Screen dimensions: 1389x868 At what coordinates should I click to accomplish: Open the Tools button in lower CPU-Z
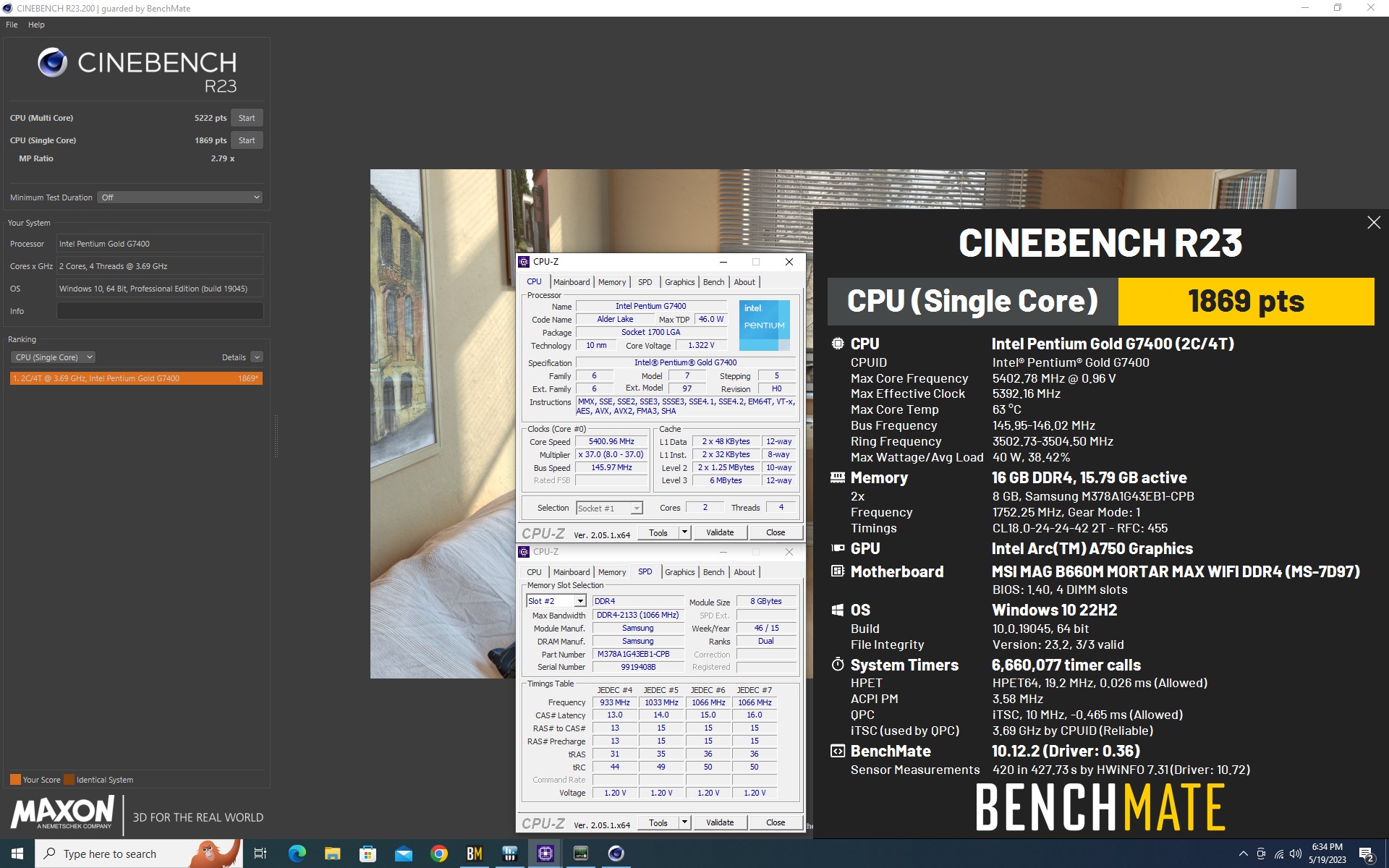pyautogui.click(x=658, y=823)
